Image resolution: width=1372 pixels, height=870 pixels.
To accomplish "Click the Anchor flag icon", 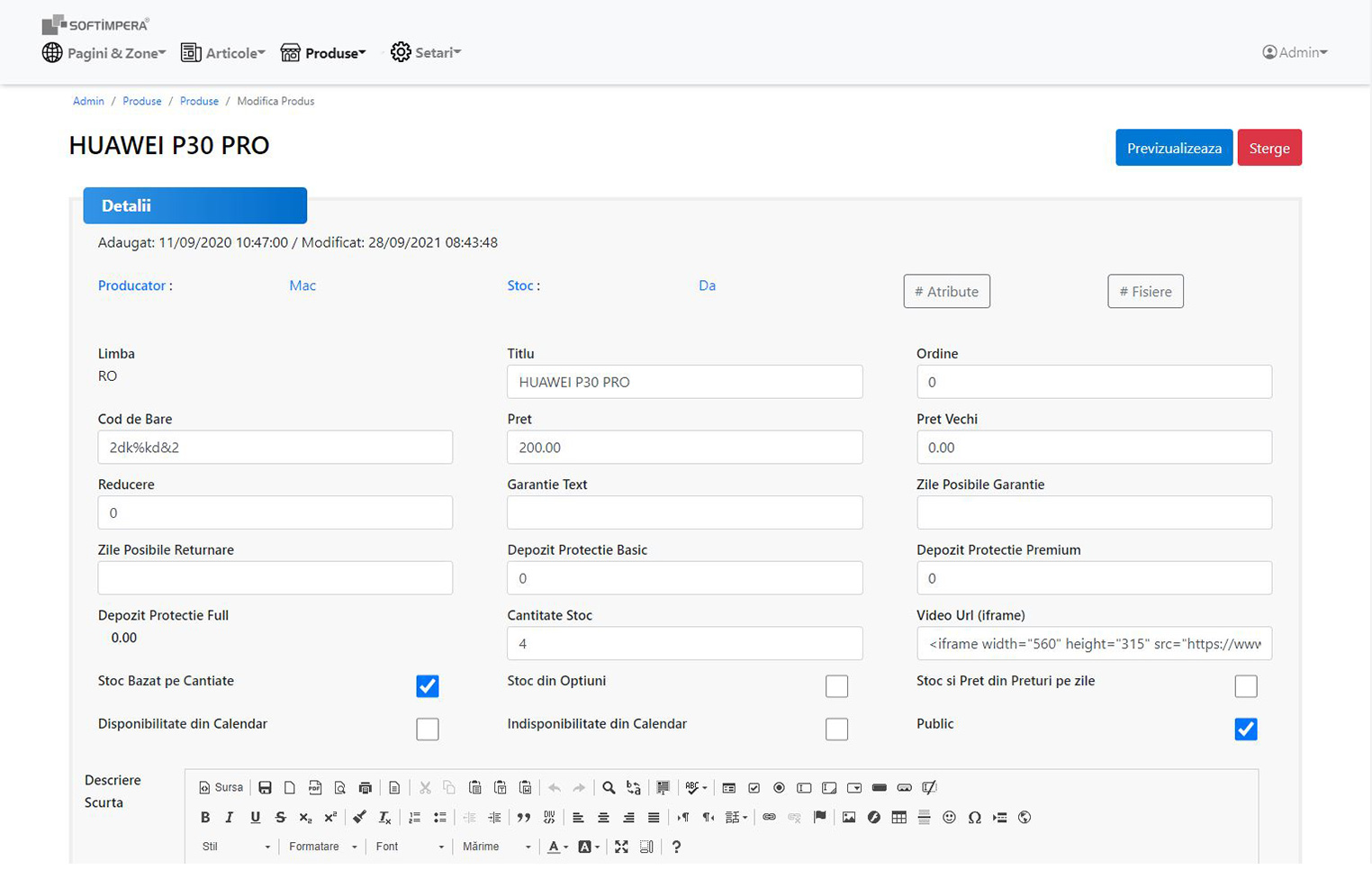I will tap(819, 818).
